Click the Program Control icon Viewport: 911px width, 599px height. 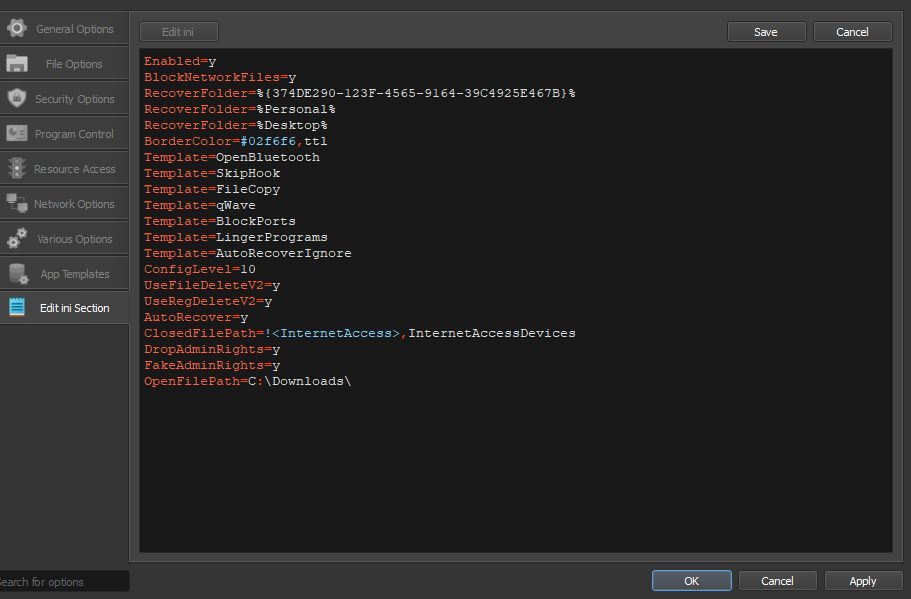pos(16,133)
